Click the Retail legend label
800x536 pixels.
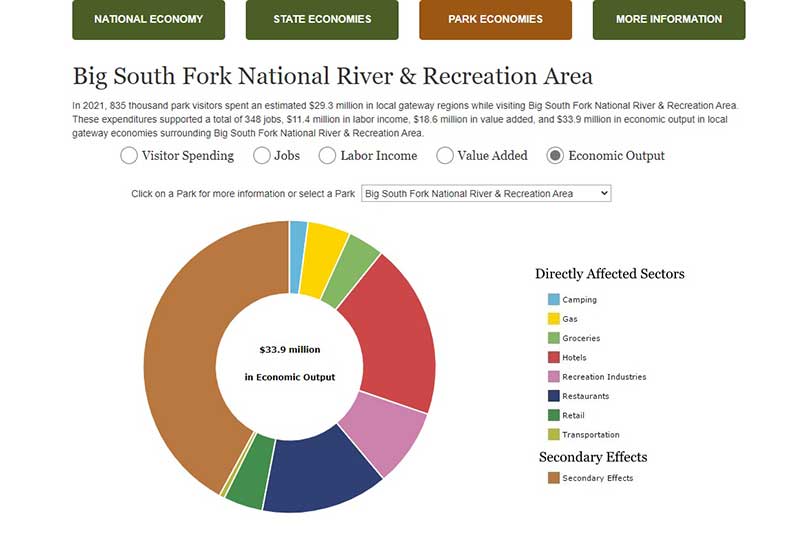(573, 416)
